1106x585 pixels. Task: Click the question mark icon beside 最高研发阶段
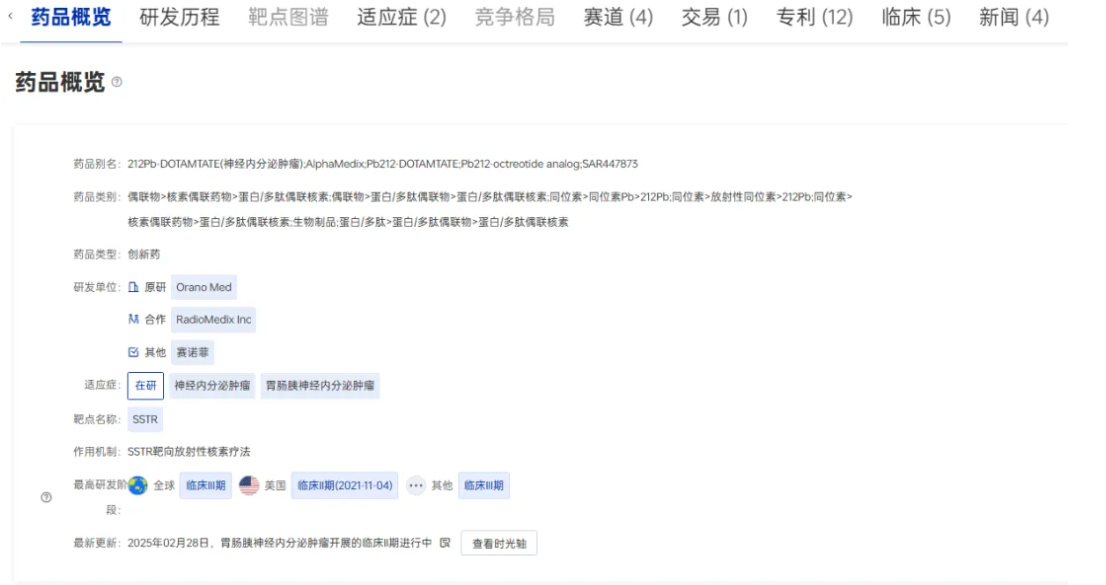point(46,498)
